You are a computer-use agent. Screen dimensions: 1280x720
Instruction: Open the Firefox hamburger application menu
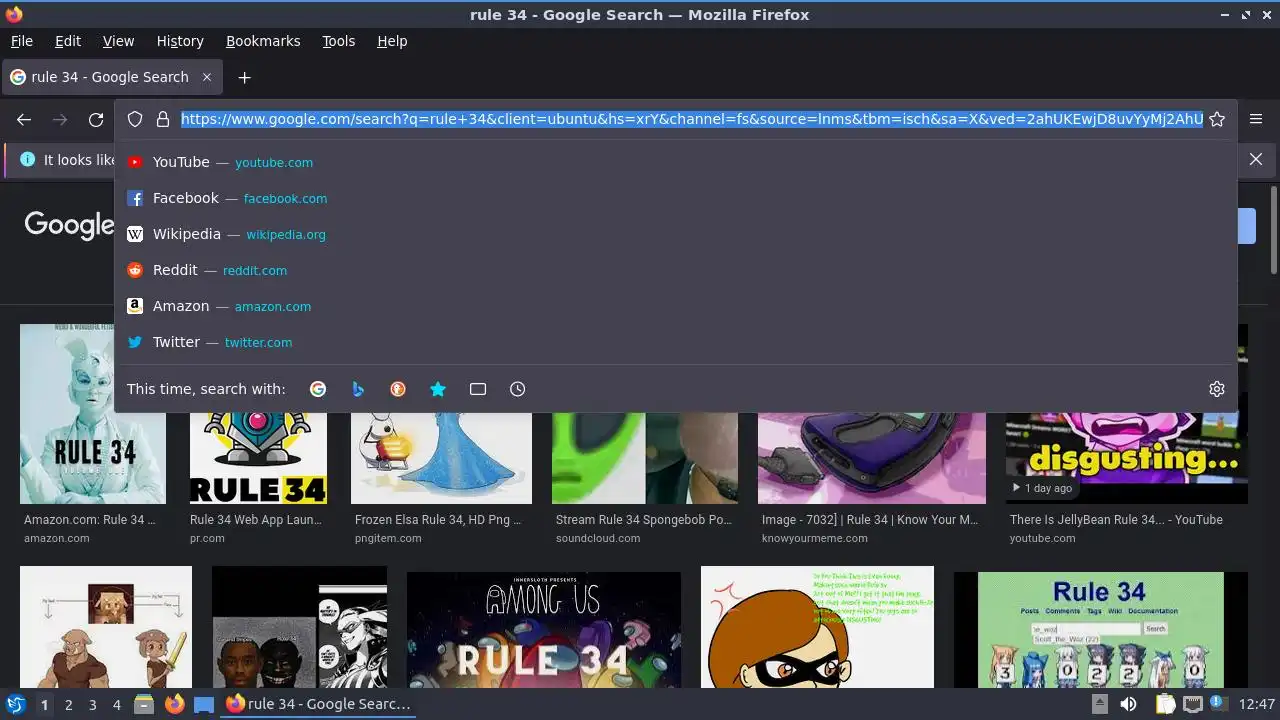(1256, 119)
